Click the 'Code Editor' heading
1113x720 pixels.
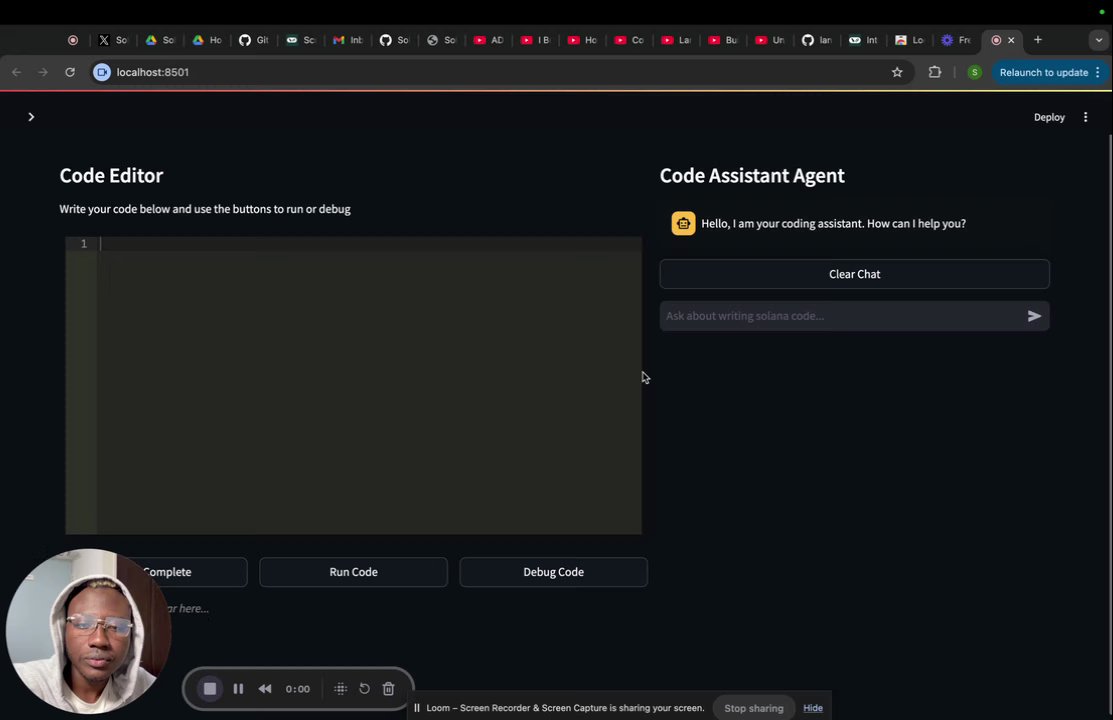[111, 175]
